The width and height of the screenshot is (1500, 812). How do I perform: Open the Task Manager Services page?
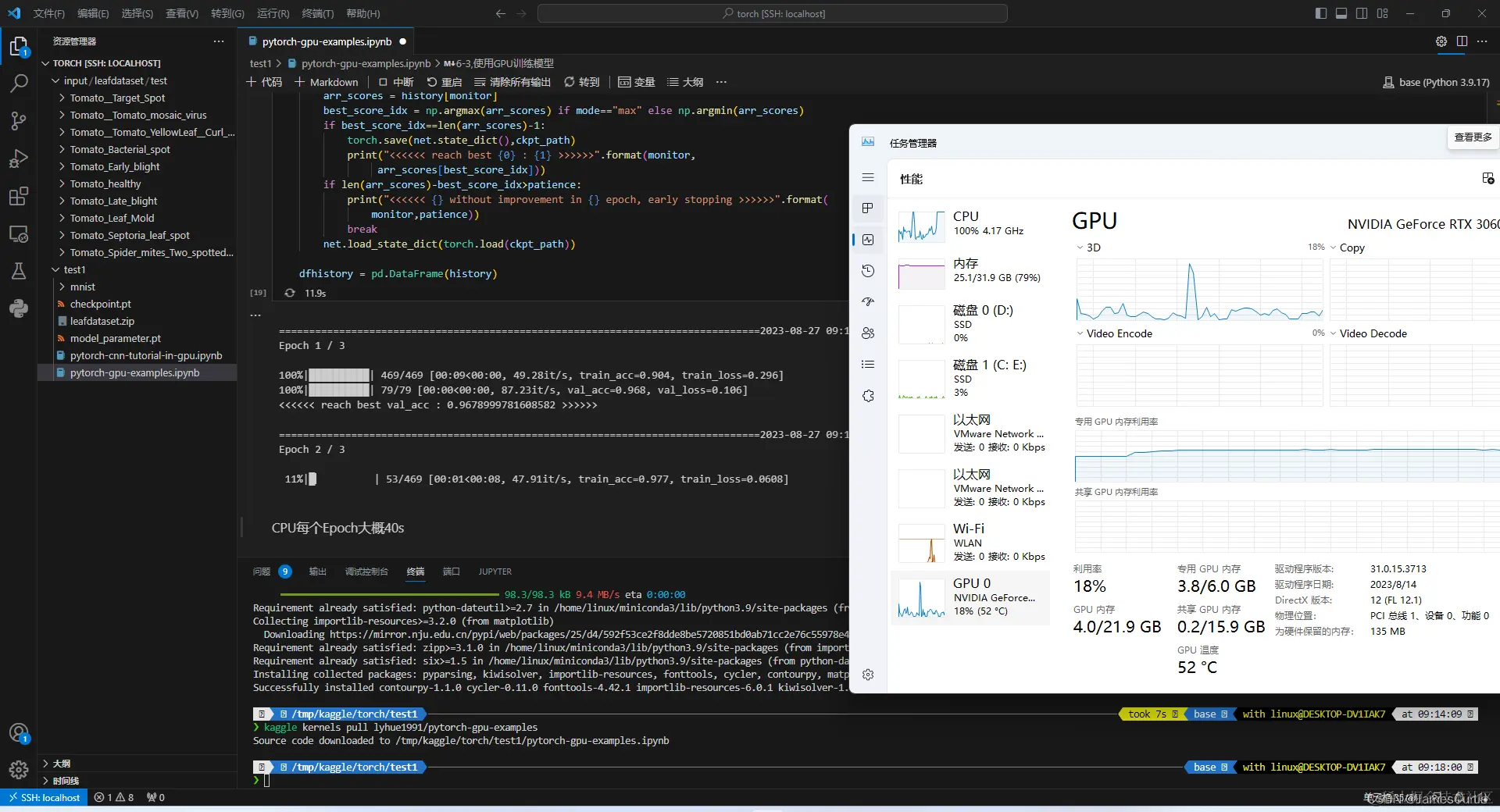(x=868, y=396)
